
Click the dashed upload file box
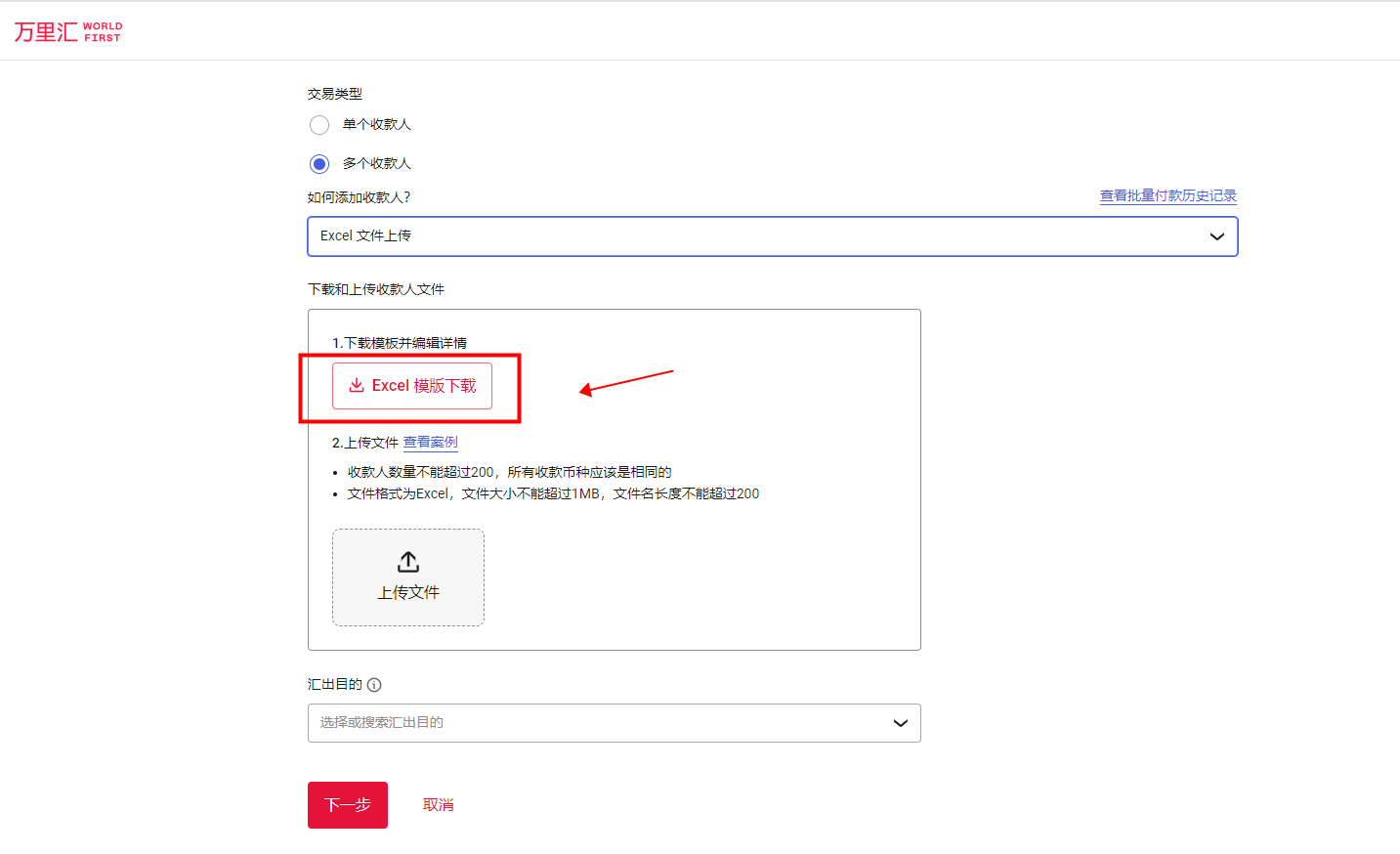coord(407,576)
